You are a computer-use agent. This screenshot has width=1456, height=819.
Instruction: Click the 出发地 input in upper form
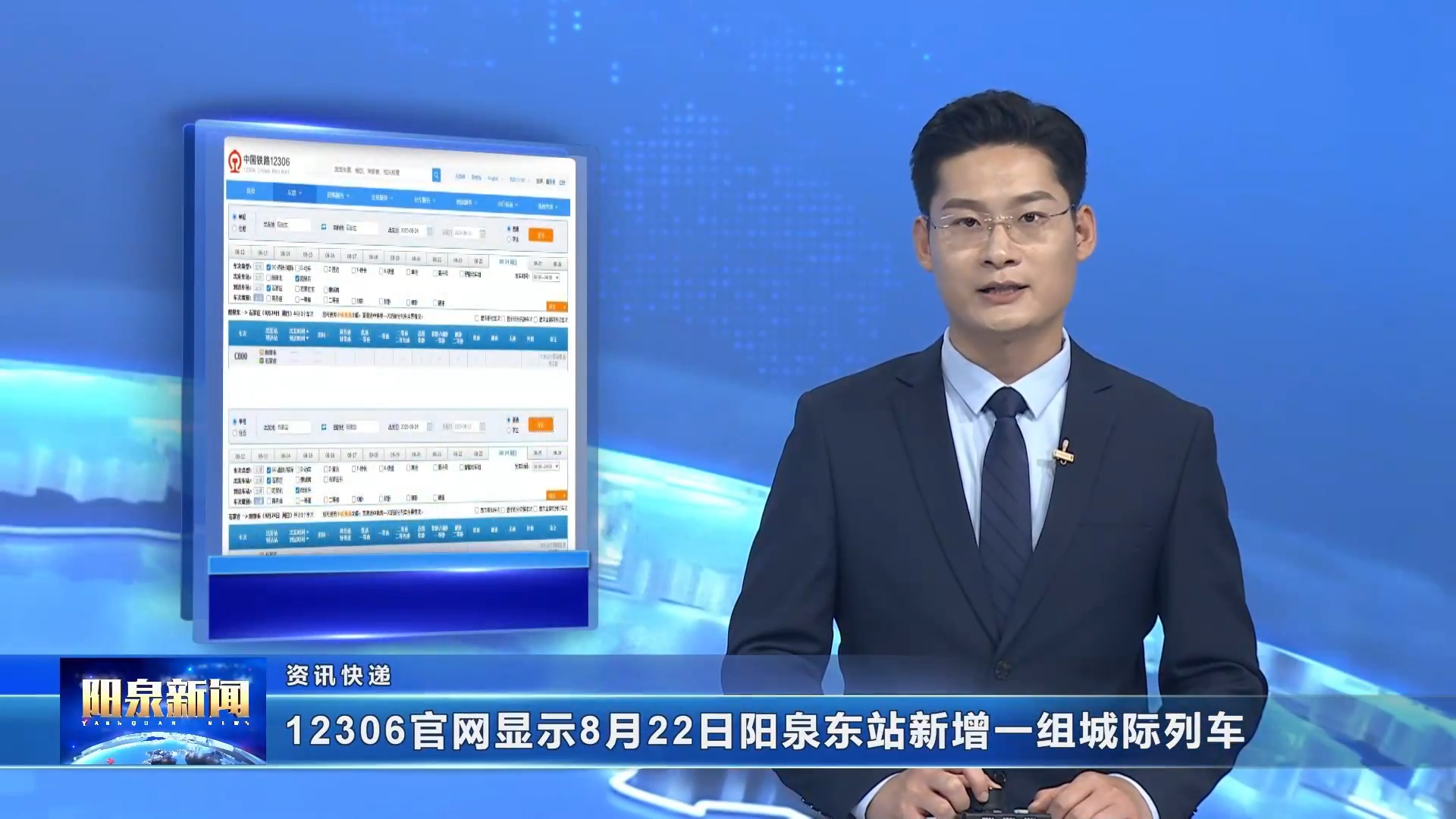(293, 225)
